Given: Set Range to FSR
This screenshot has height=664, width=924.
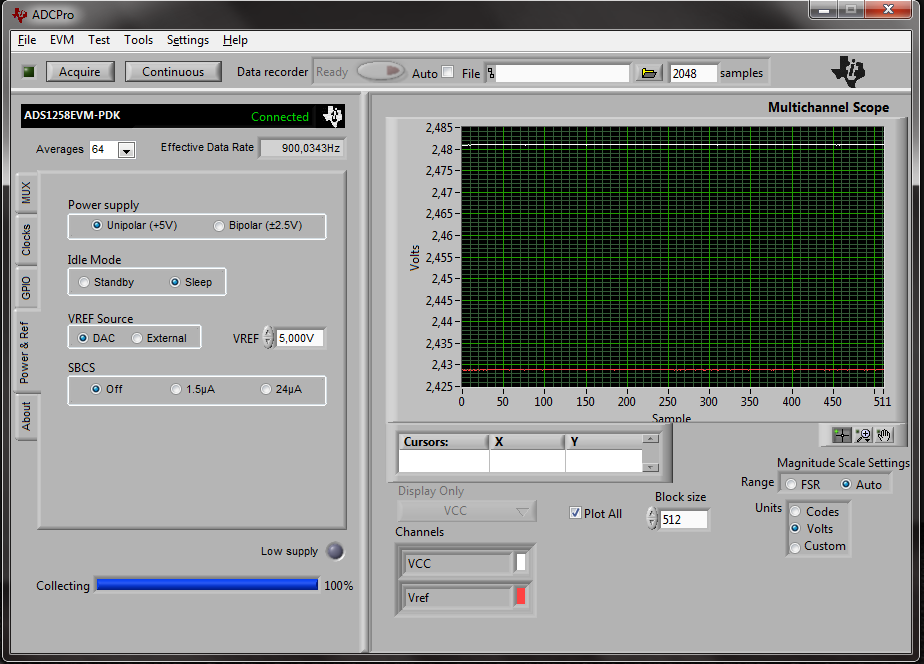Looking at the screenshot, I should click(x=791, y=484).
